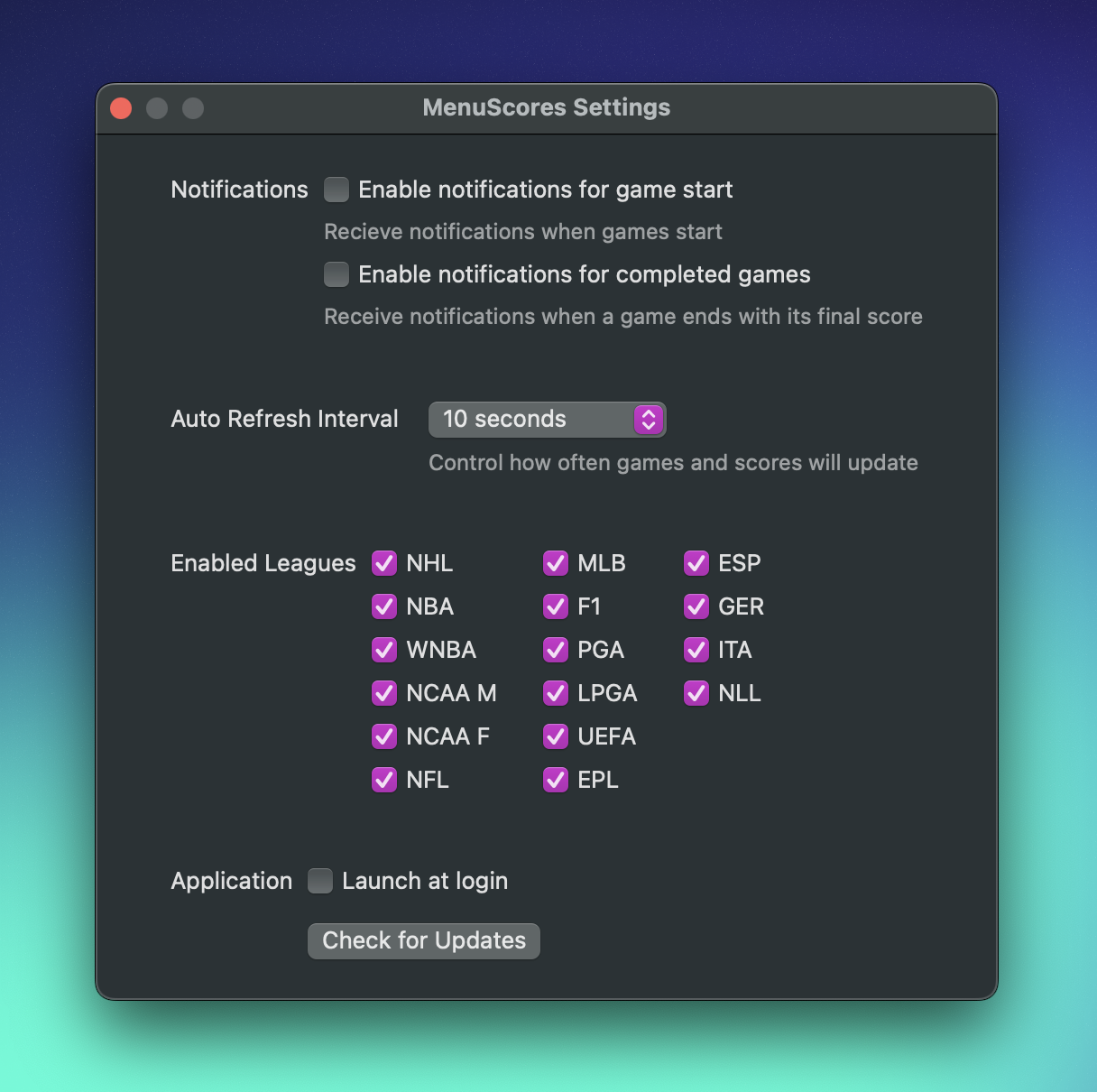
Task: Uncheck the EPL league
Action: pyautogui.click(x=556, y=780)
